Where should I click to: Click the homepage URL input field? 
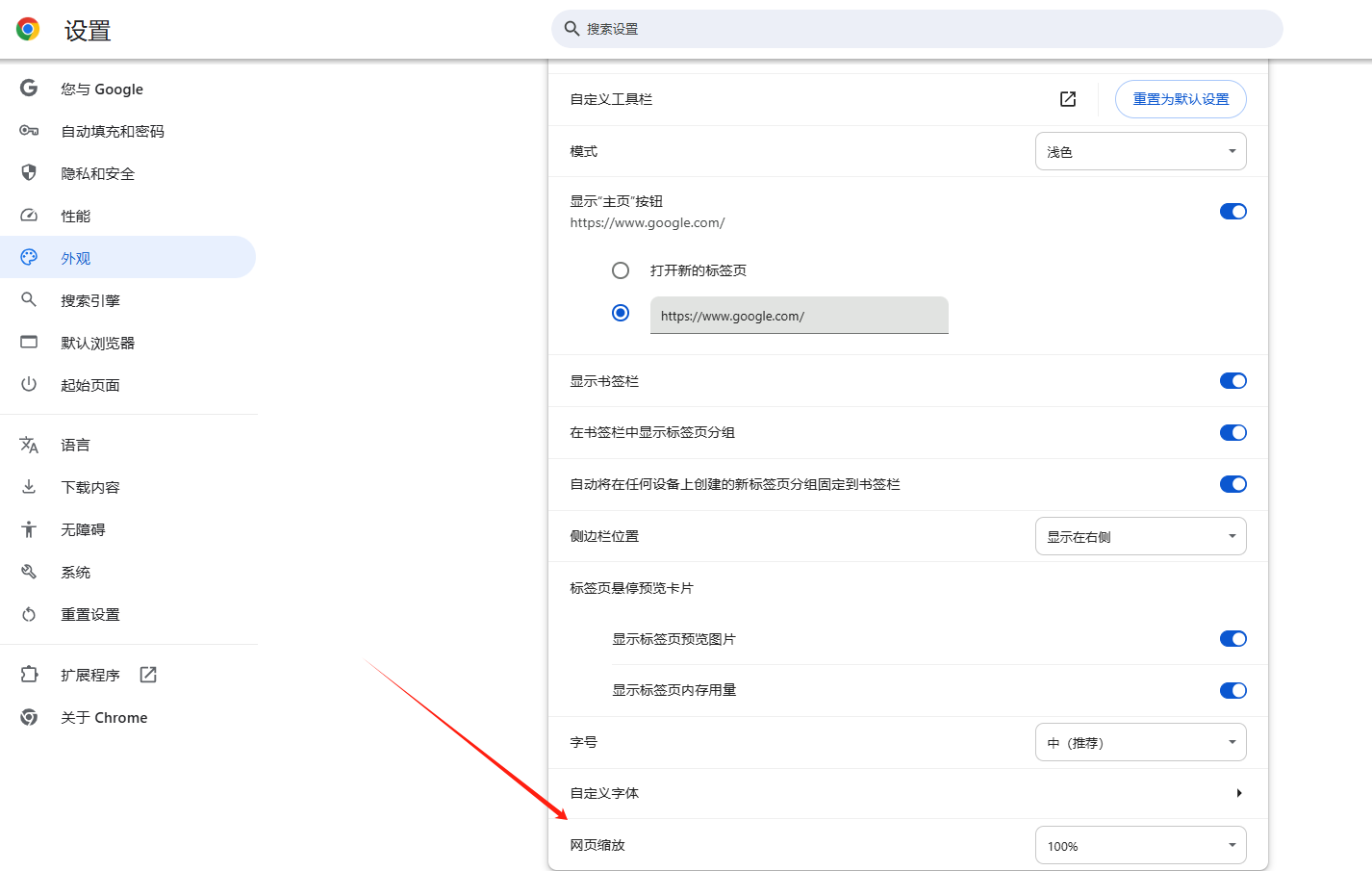(x=800, y=315)
